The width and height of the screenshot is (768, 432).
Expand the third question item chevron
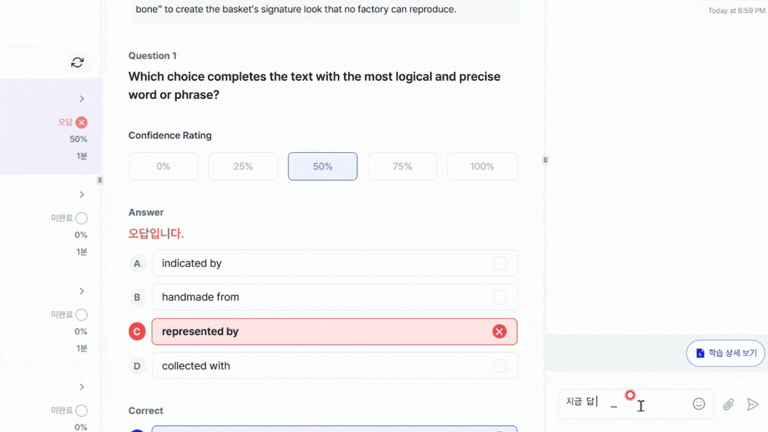[82, 291]
